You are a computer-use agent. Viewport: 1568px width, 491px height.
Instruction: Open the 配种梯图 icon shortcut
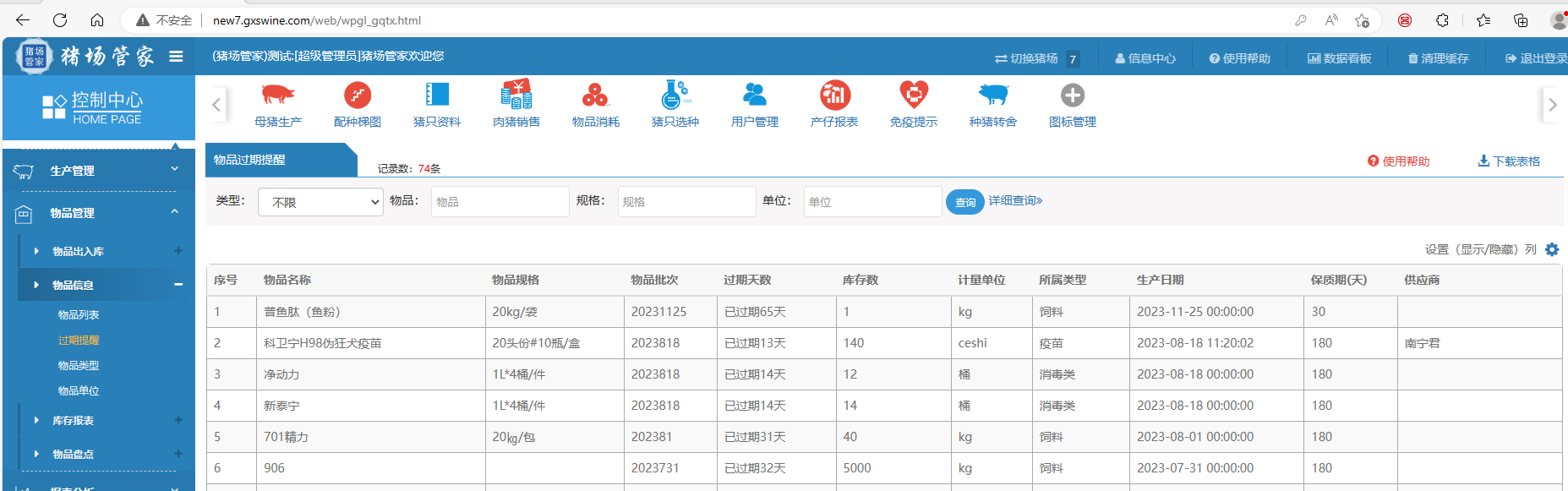pyautogui.click(x=357, y=95)
